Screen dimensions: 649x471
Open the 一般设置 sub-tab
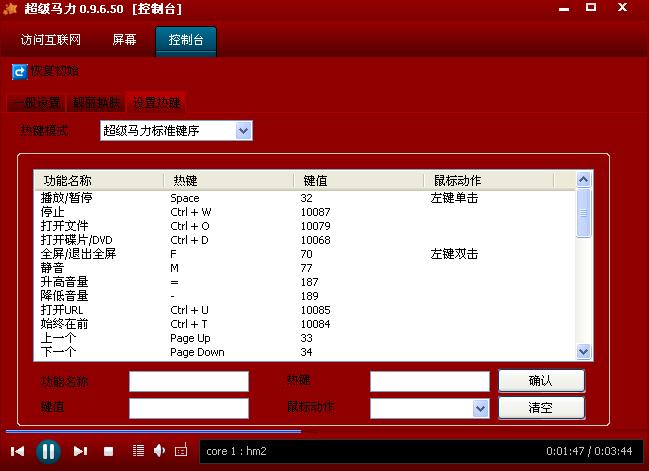point(36,103)
